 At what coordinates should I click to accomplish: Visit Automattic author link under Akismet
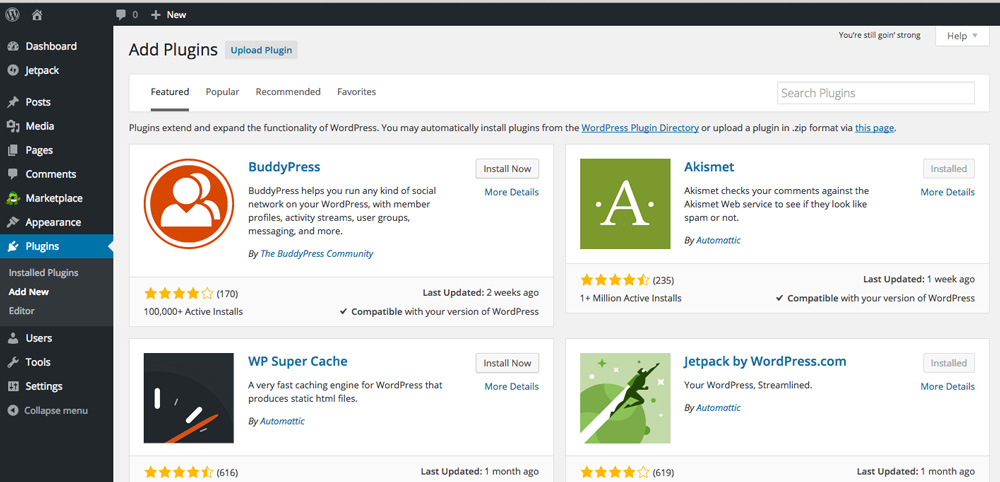tap(718, 240)
